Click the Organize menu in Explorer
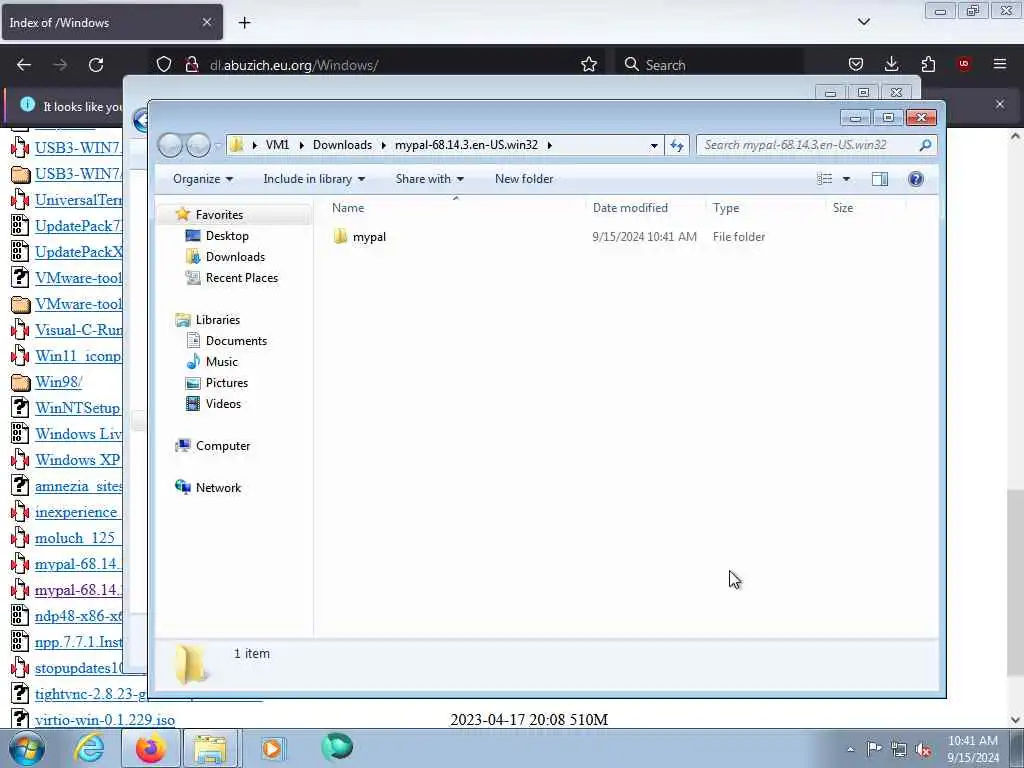 pyautogui.click(x=202, y=179)
